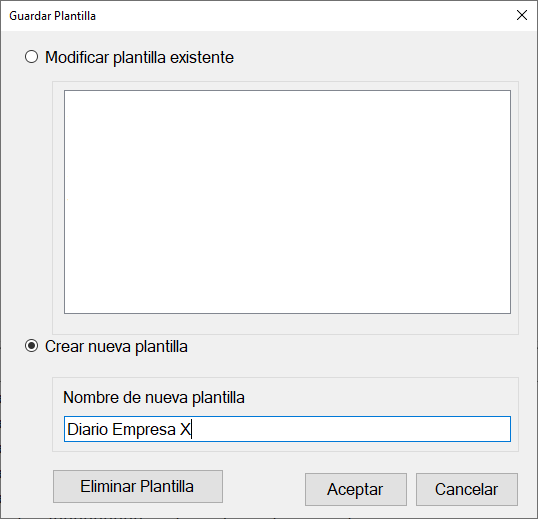This screenshot has width=538, height=519.
Task: Click the top area of the templates listbox
Action: click(287, 103)
